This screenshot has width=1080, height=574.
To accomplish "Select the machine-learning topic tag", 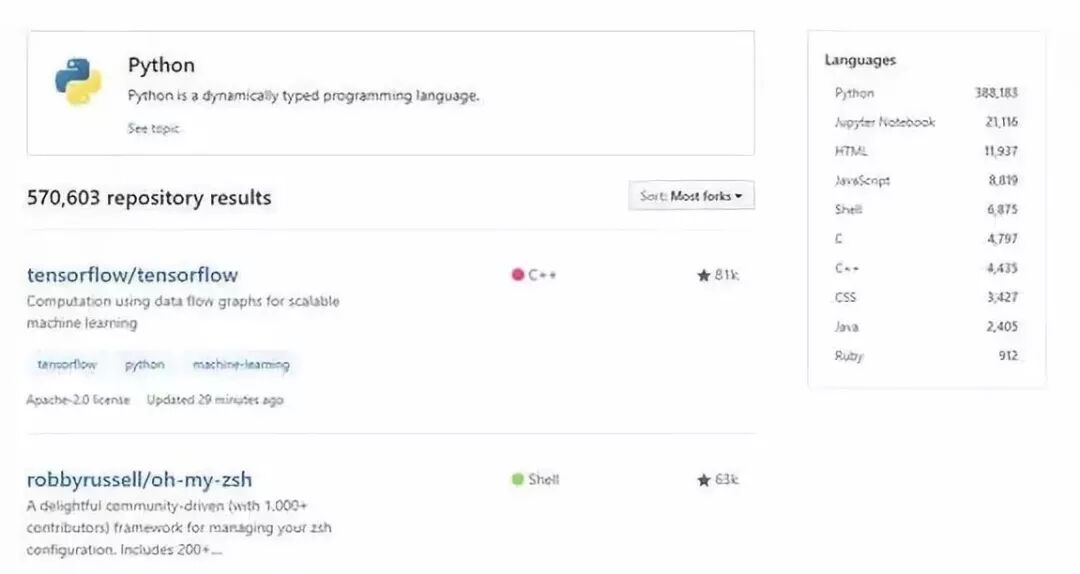I will 241,365.
